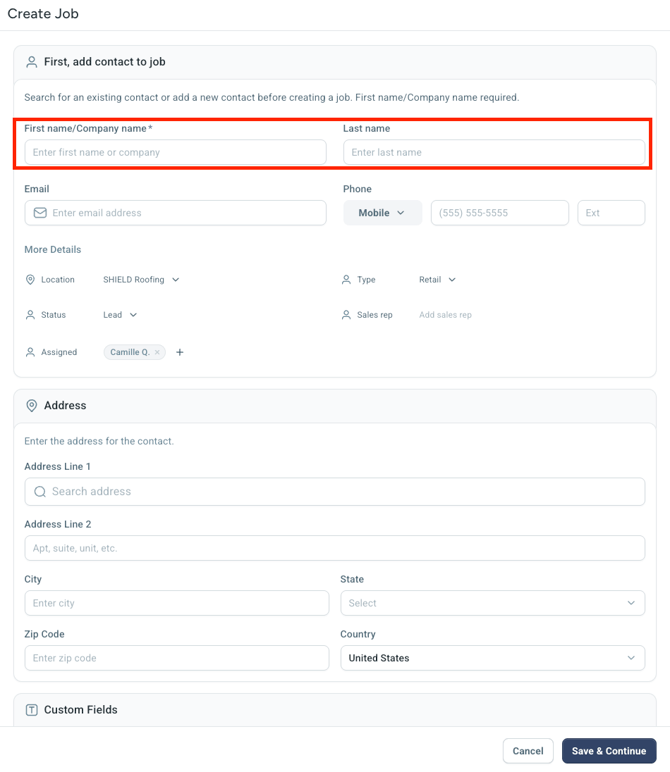Remove Camille Q. from assigned chip

(157, 352)
